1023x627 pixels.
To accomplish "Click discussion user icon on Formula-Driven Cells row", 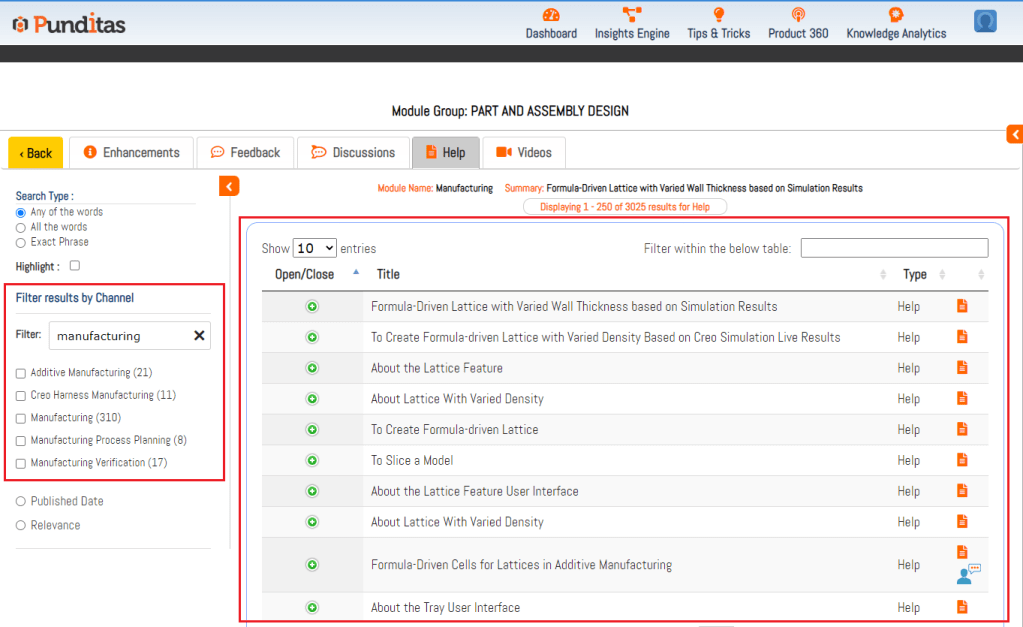I will (x=967, y=574).
